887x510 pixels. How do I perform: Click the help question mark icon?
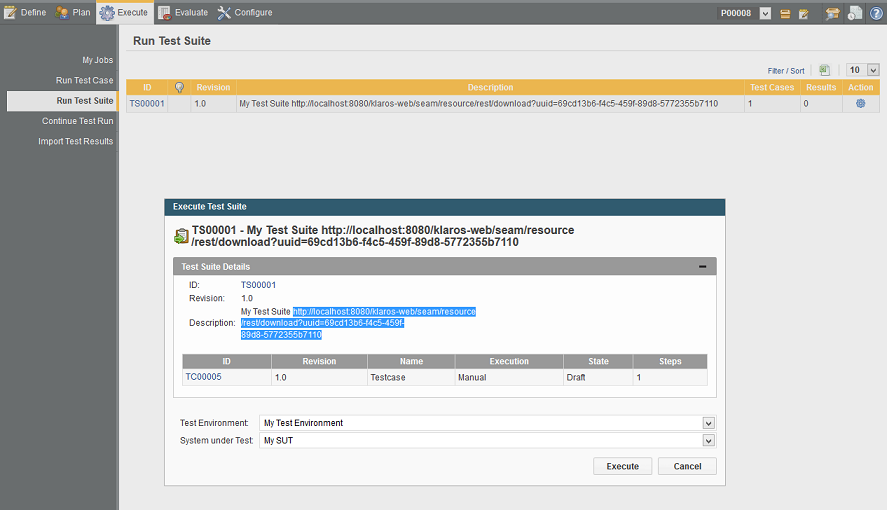876,13
